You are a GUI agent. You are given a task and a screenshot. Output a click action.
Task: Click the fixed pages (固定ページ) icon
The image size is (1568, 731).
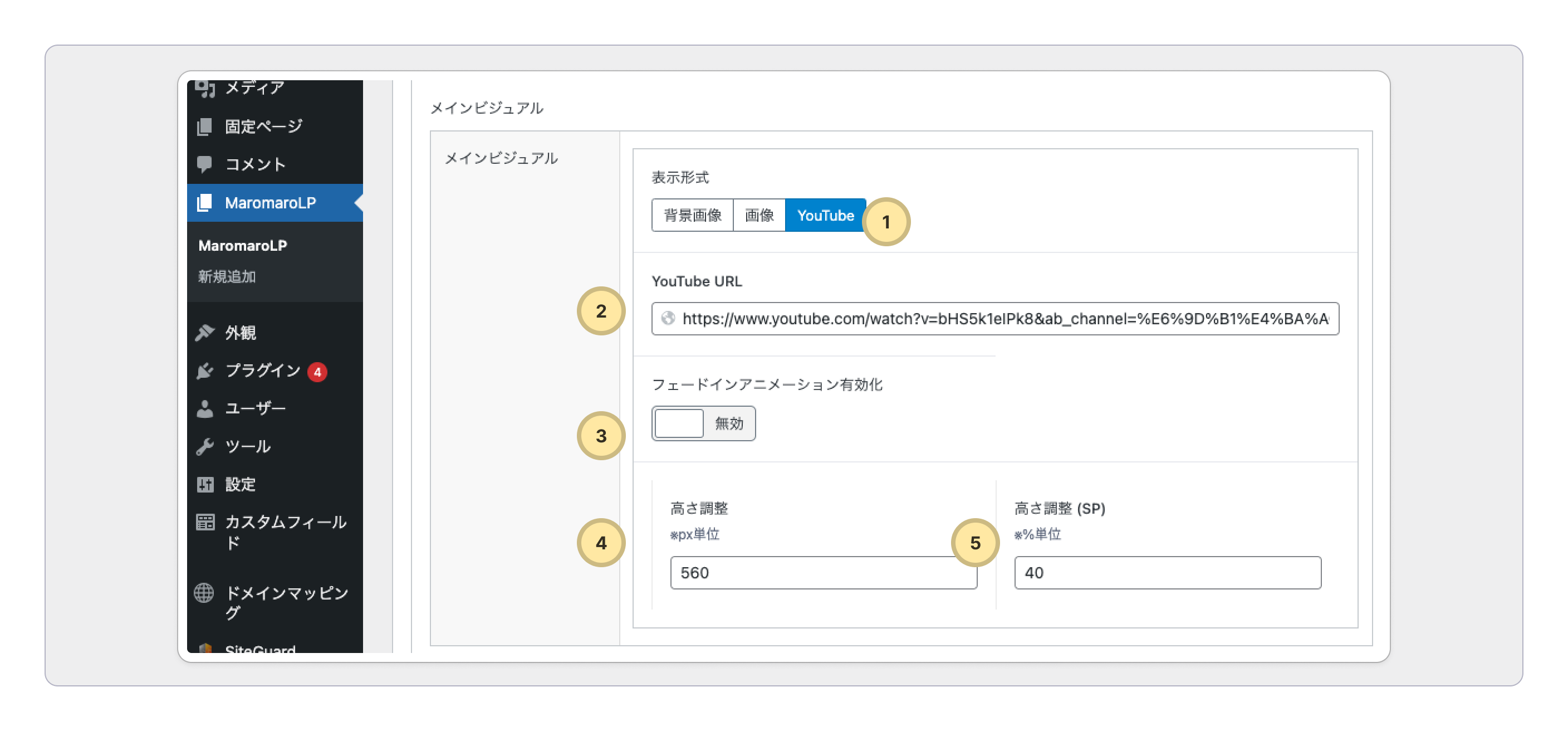(205, 126)
